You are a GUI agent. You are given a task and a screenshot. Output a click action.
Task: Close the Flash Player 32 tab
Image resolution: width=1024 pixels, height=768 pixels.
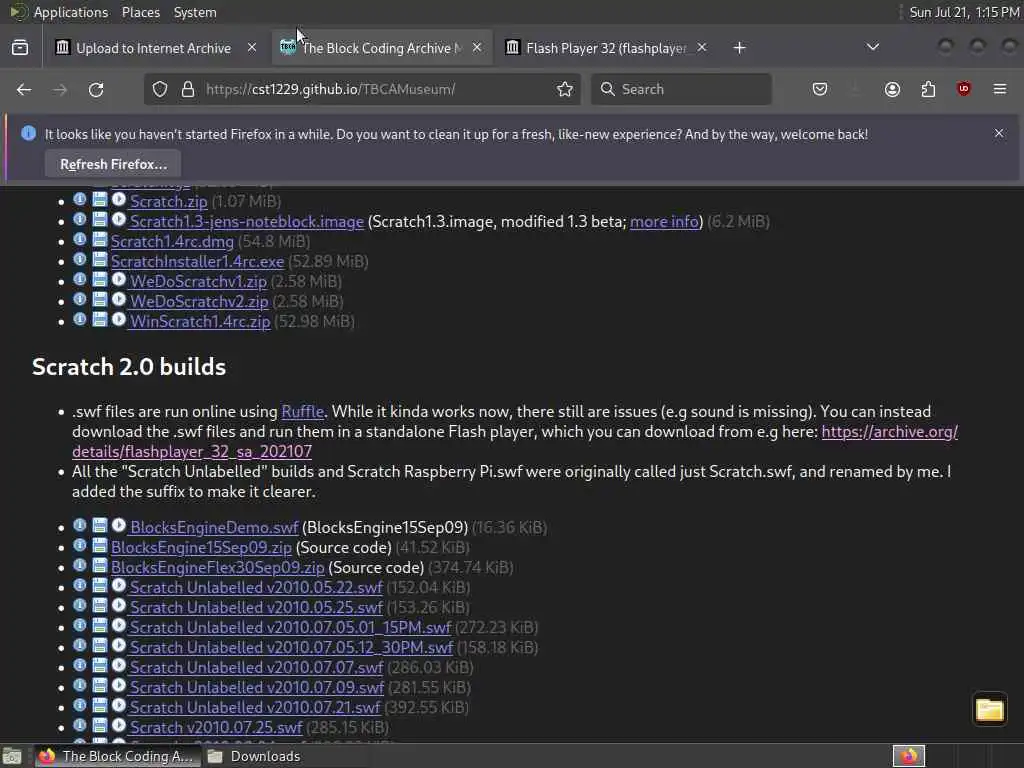click(x=701, y=47)
